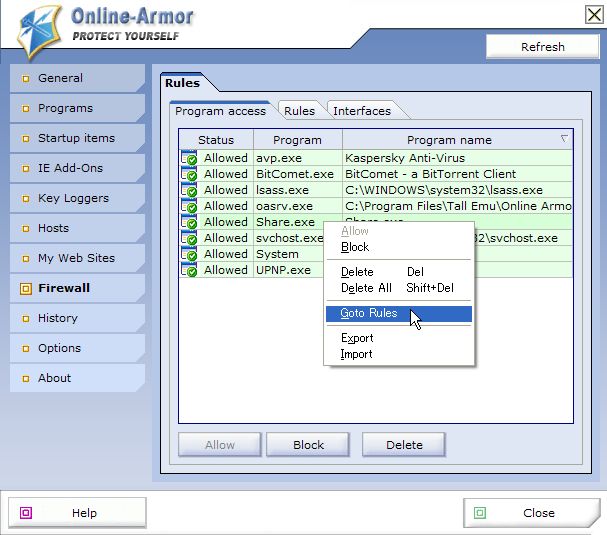Open the General section
Screen dimensions: 607x535
pos(77,78)
